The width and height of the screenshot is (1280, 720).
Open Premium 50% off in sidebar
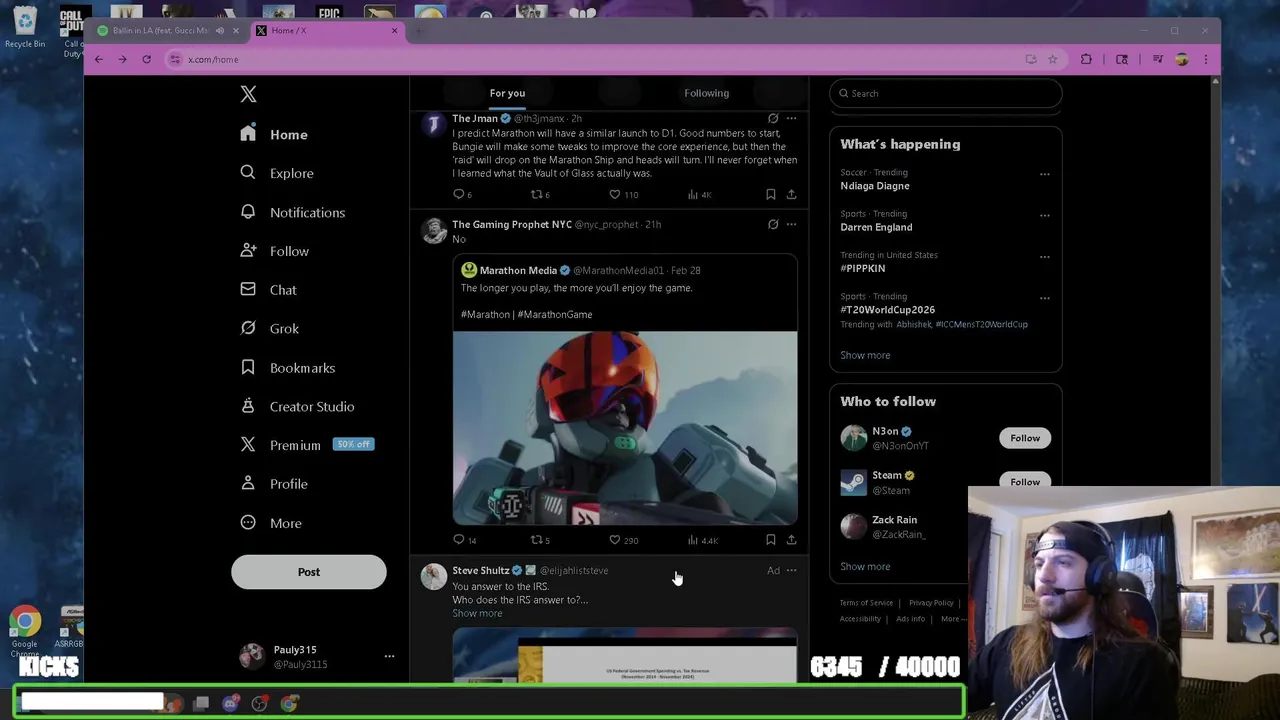click(x=307, y=445)
